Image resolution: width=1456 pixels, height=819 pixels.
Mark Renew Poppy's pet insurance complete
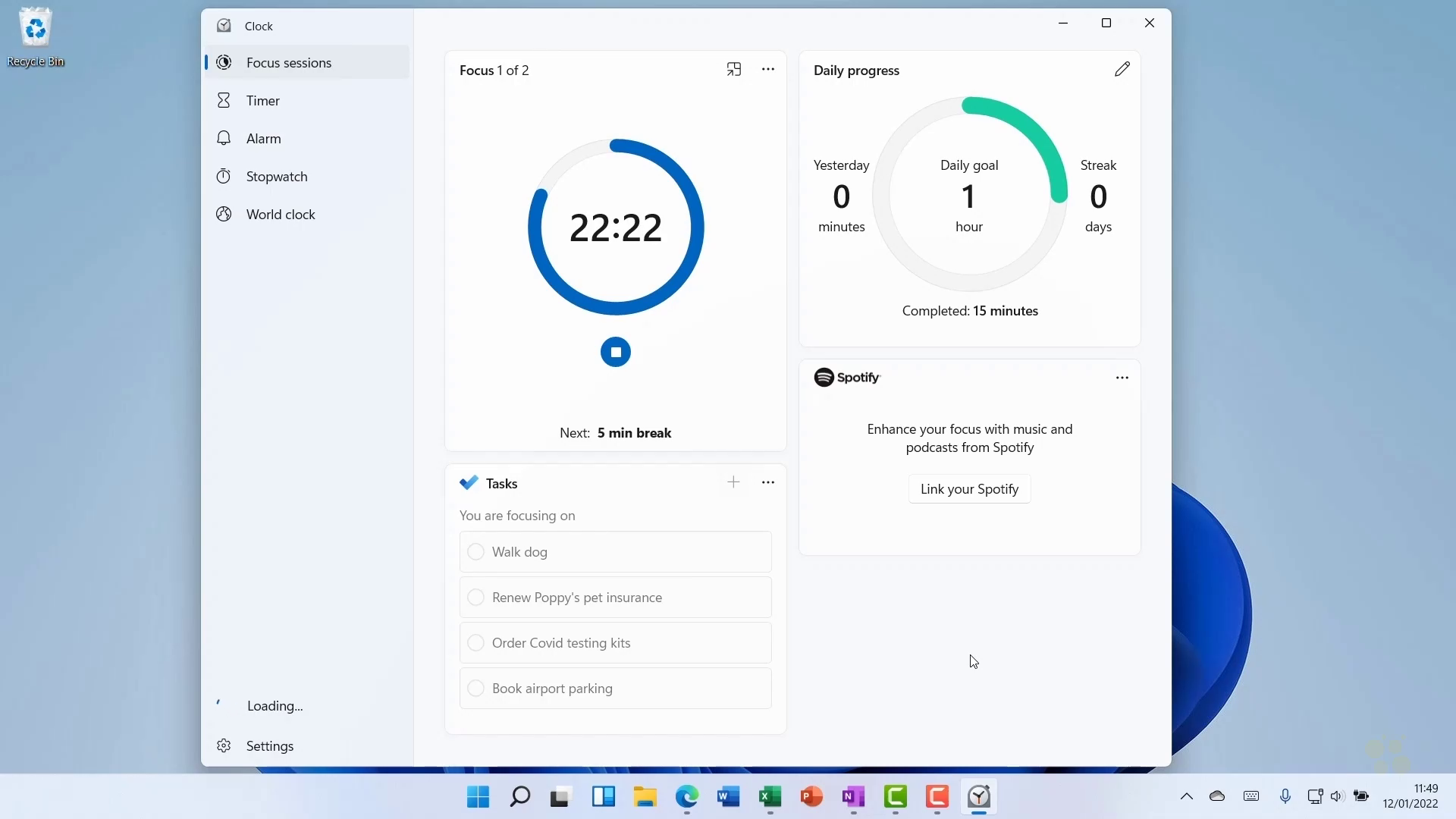pos(475,598)
